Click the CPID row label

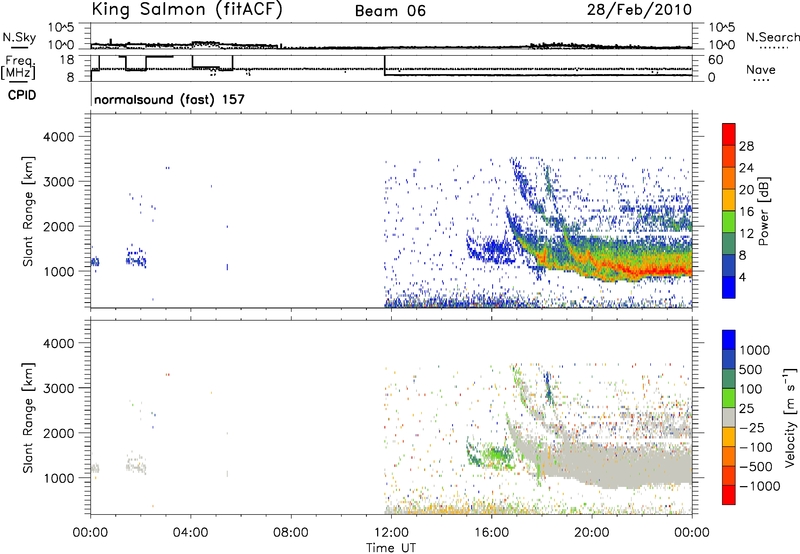22,95
